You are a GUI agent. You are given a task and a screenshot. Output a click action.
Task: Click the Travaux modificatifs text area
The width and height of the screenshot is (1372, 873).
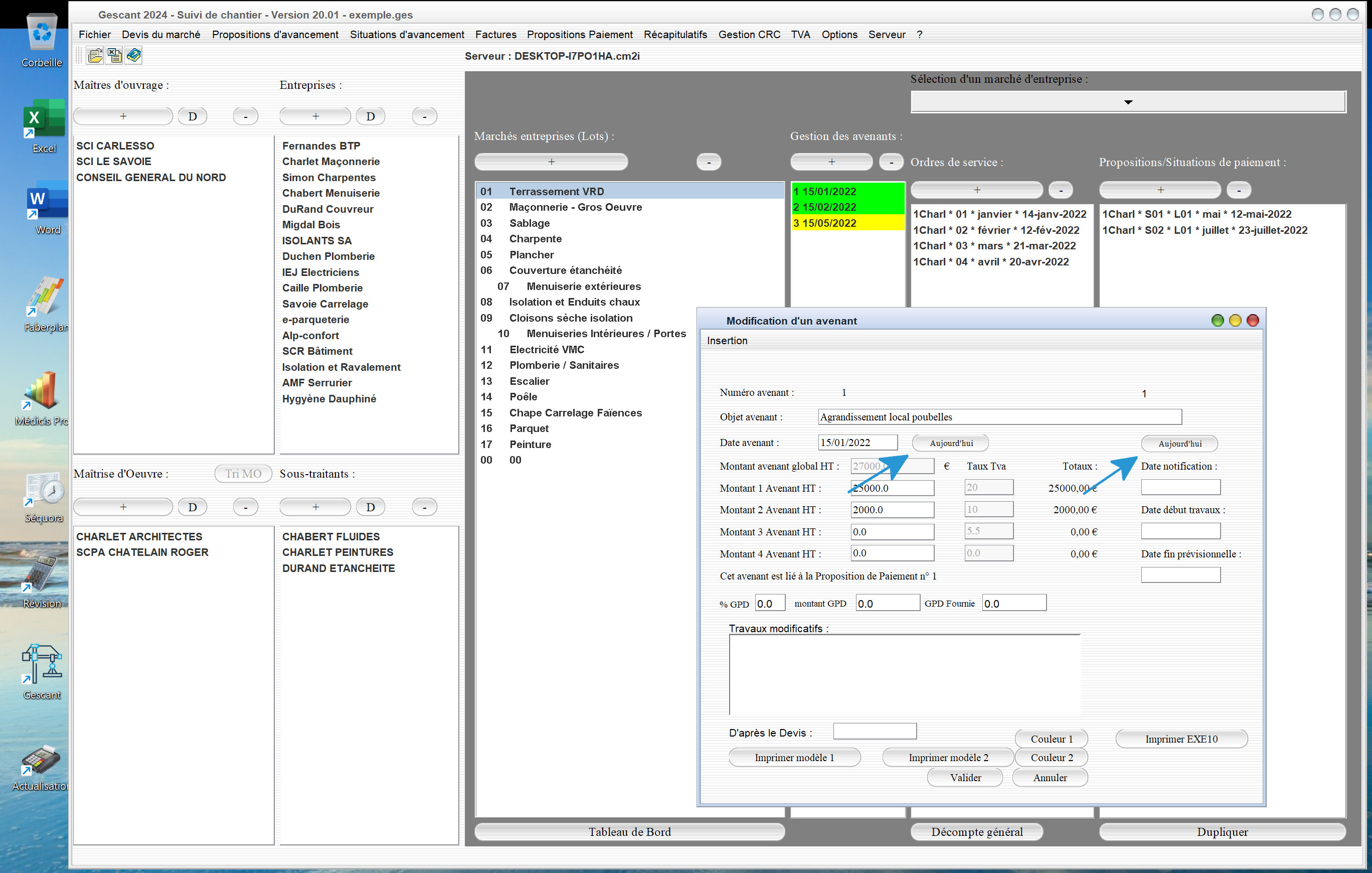point(905,675)
